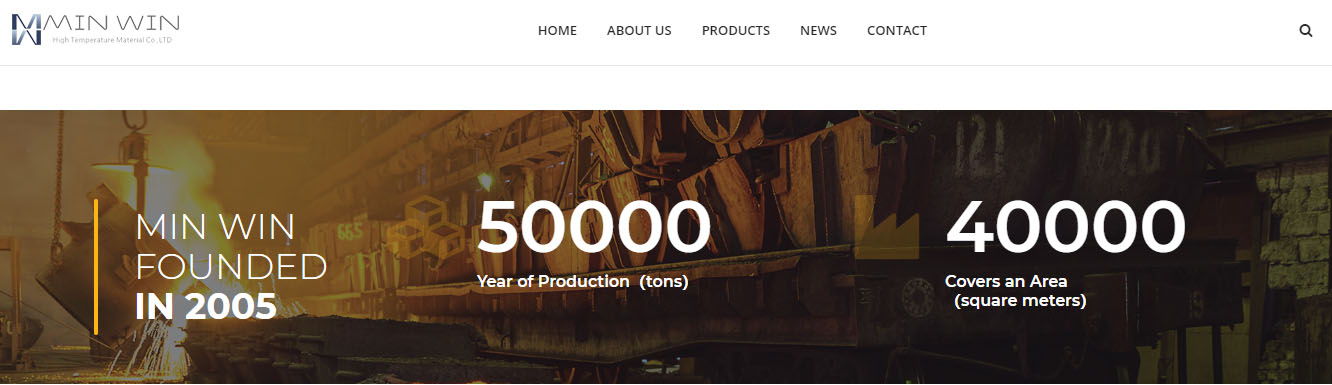Viewport: 1332px width, 385px height.
Task: Open the search magnifier icon
Action: pyautogui.click(x=1305, y=31)
